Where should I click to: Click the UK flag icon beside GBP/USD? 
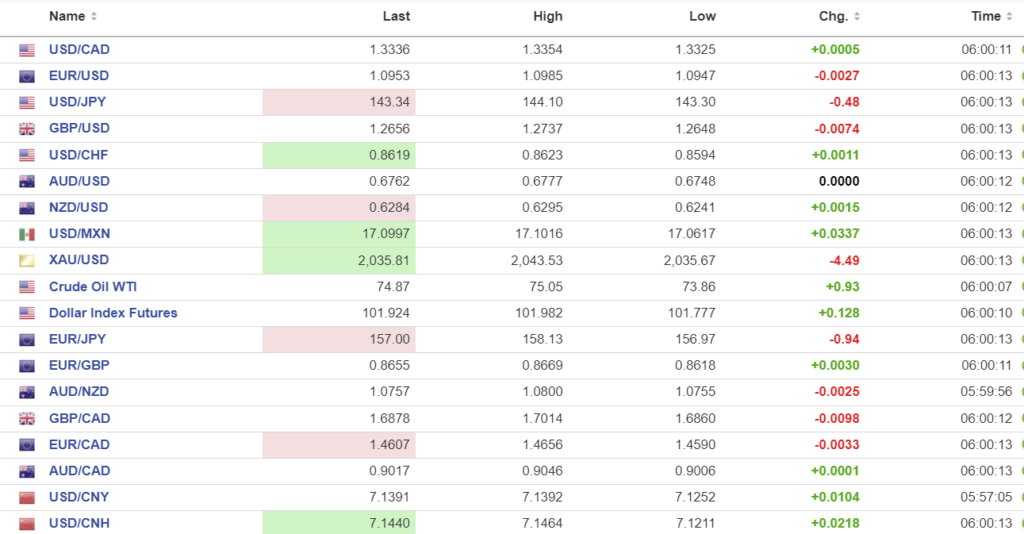[27, 129]
